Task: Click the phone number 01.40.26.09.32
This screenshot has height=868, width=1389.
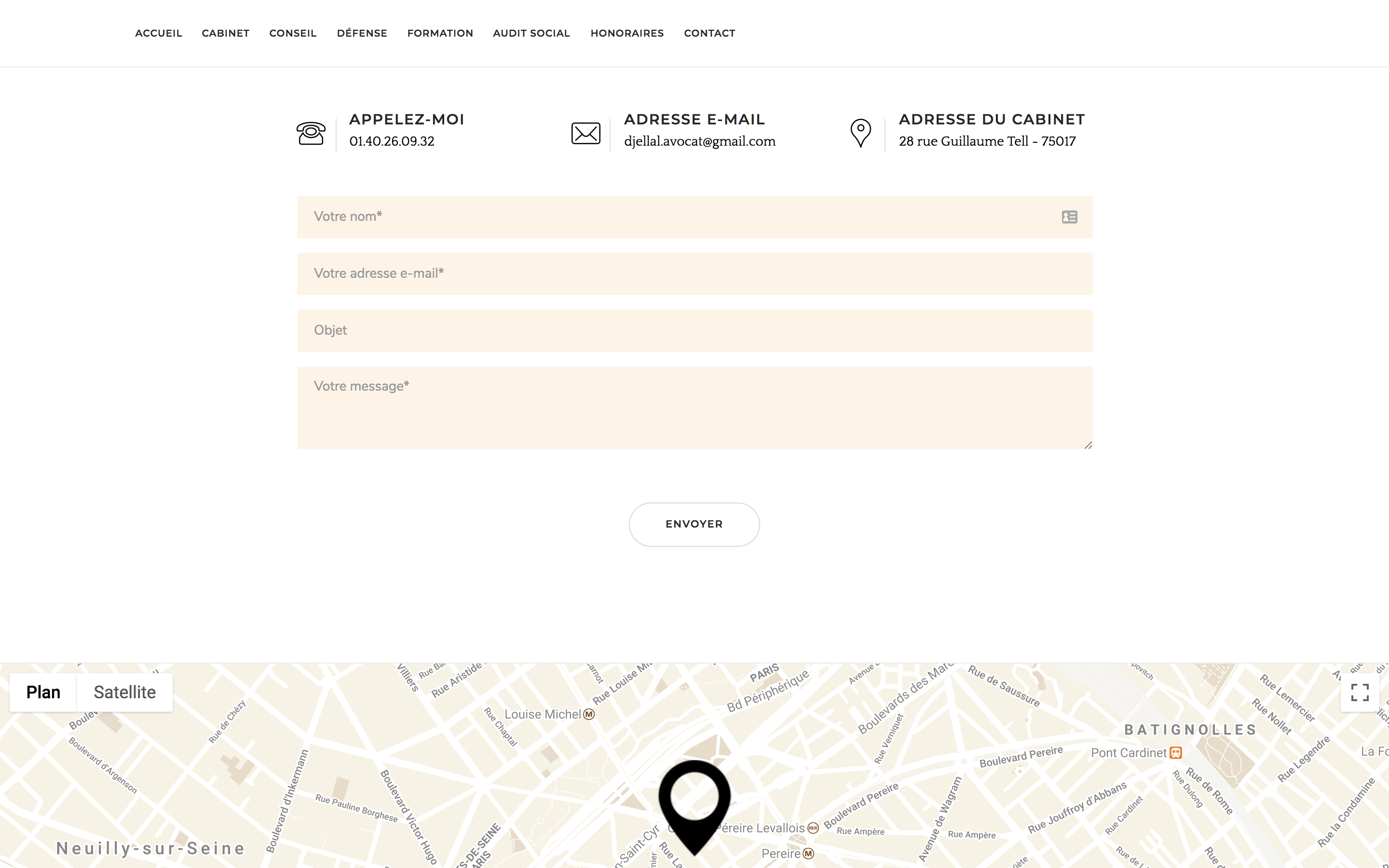Action: click(392, 141)
